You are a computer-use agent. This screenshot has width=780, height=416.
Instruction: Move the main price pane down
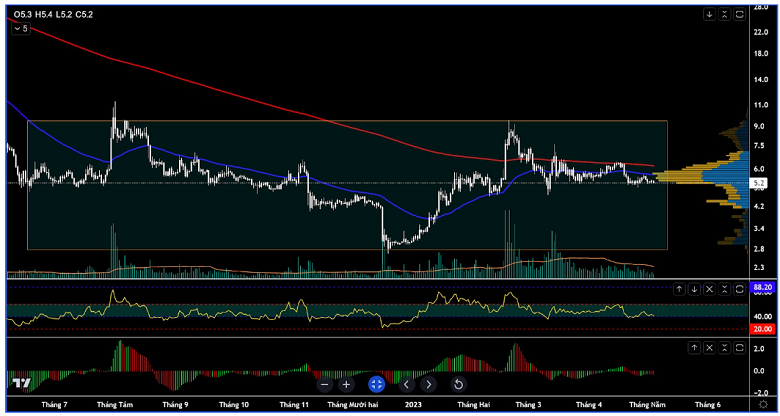coord(709,14)
